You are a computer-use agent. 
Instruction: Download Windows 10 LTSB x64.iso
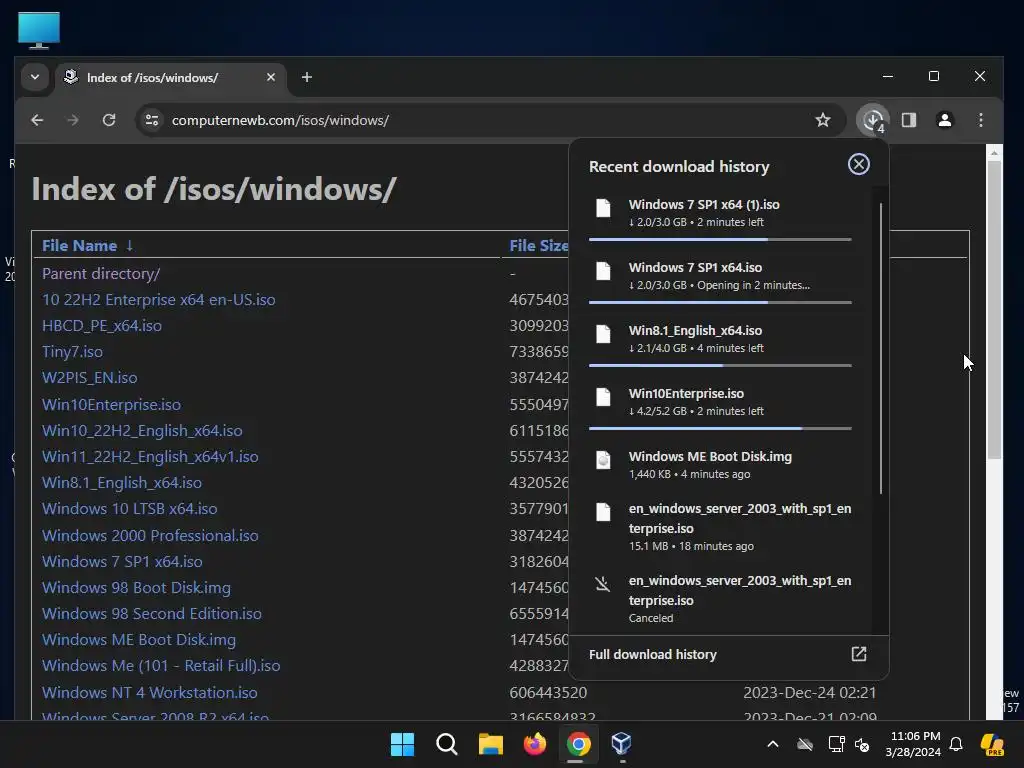pyautogui.click(x=129, y=509)
